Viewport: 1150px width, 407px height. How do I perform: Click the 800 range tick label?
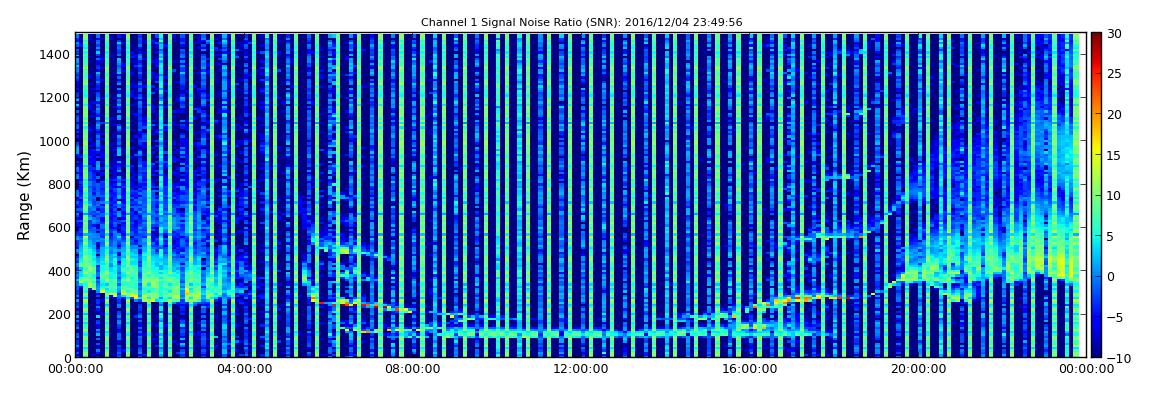[x=59, y=185]
